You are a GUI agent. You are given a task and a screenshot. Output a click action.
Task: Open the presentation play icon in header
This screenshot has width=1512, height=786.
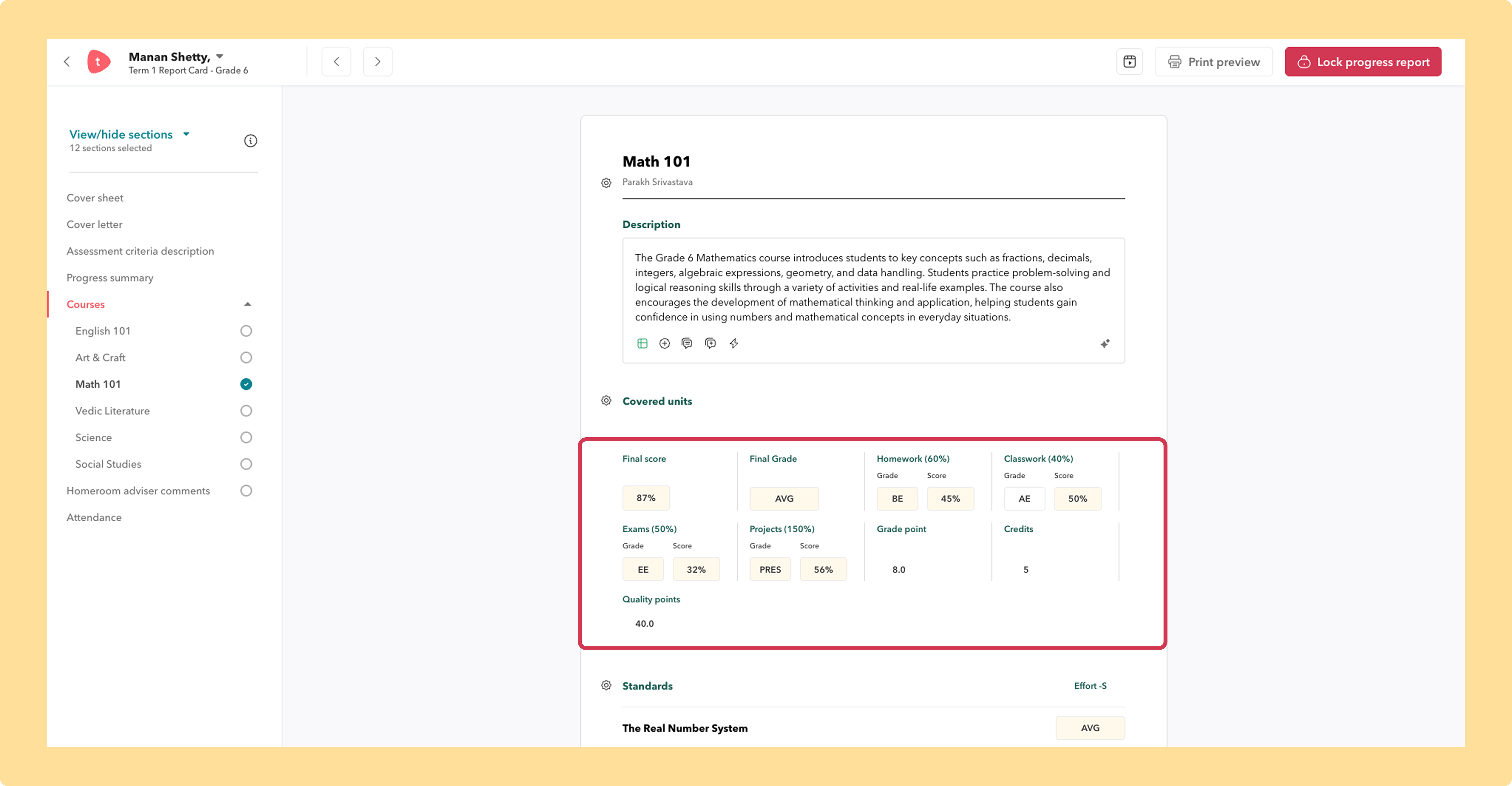(1129, 62)
